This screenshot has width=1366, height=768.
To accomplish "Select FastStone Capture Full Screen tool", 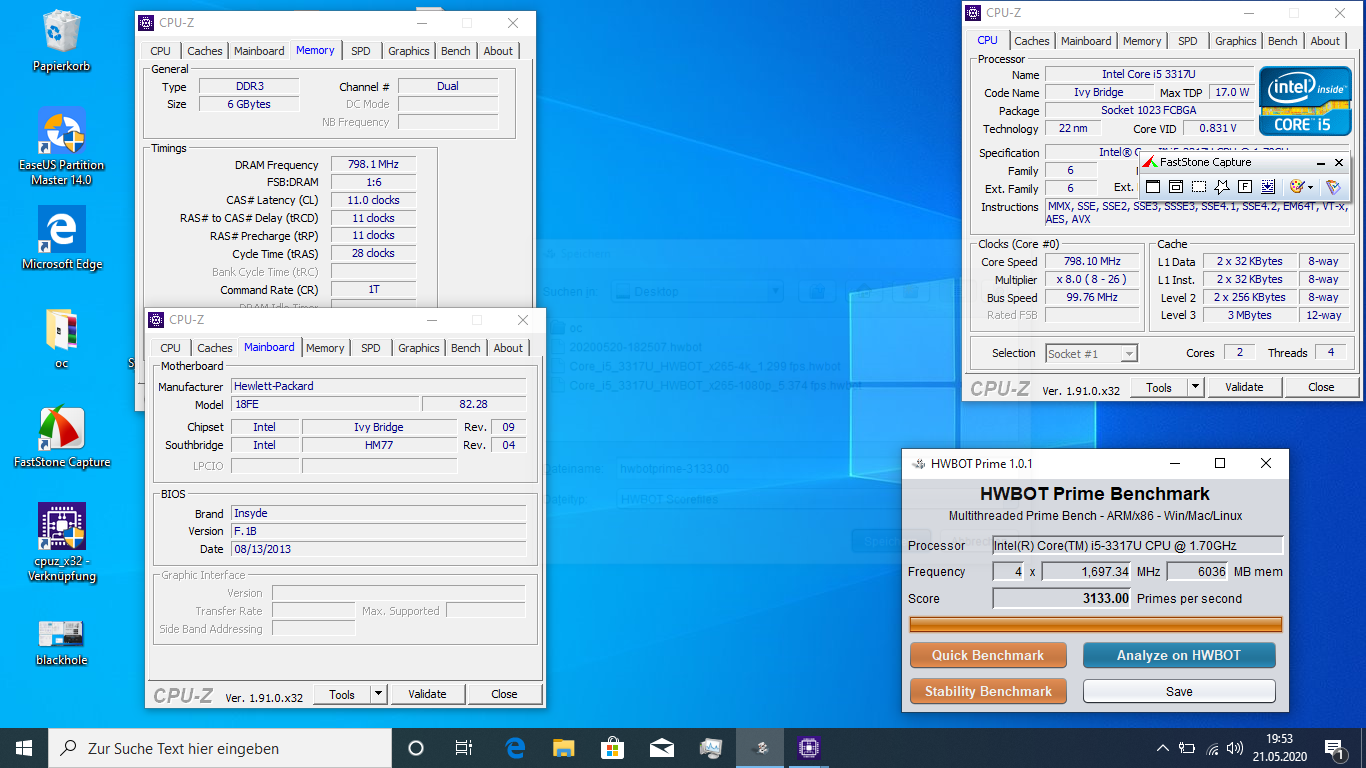I will point(1245,187).
